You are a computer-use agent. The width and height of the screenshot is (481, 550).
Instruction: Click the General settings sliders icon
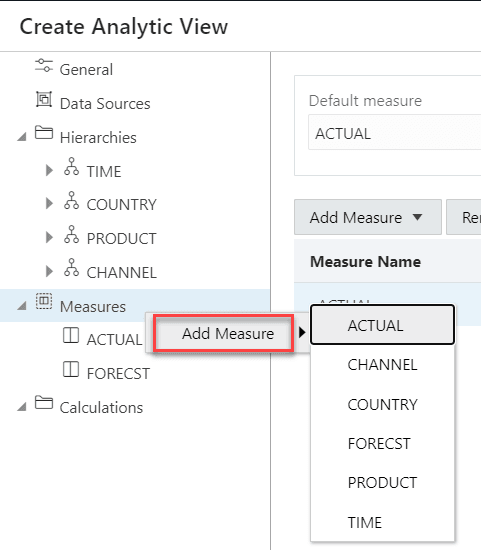44,66
